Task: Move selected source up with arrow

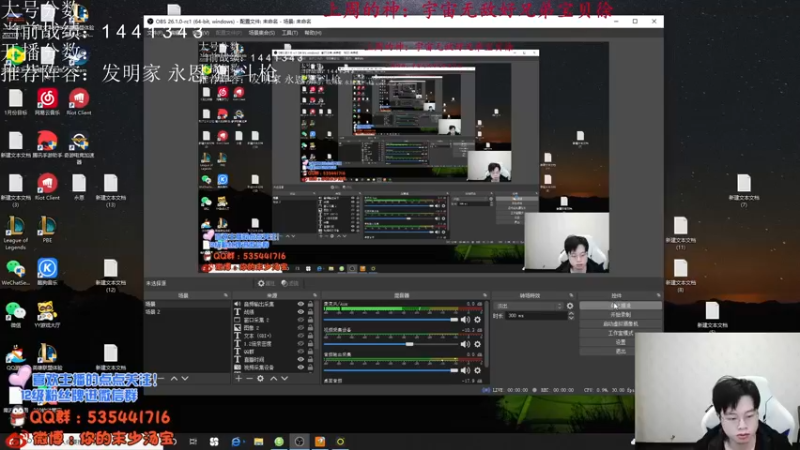Action: 273,379
